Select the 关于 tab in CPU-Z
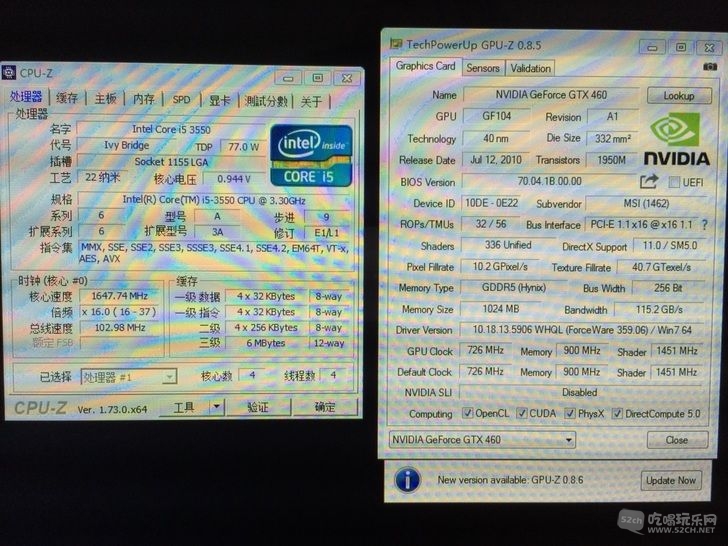The width and height of the screenshot is (728, 546). tap(311, 101)
